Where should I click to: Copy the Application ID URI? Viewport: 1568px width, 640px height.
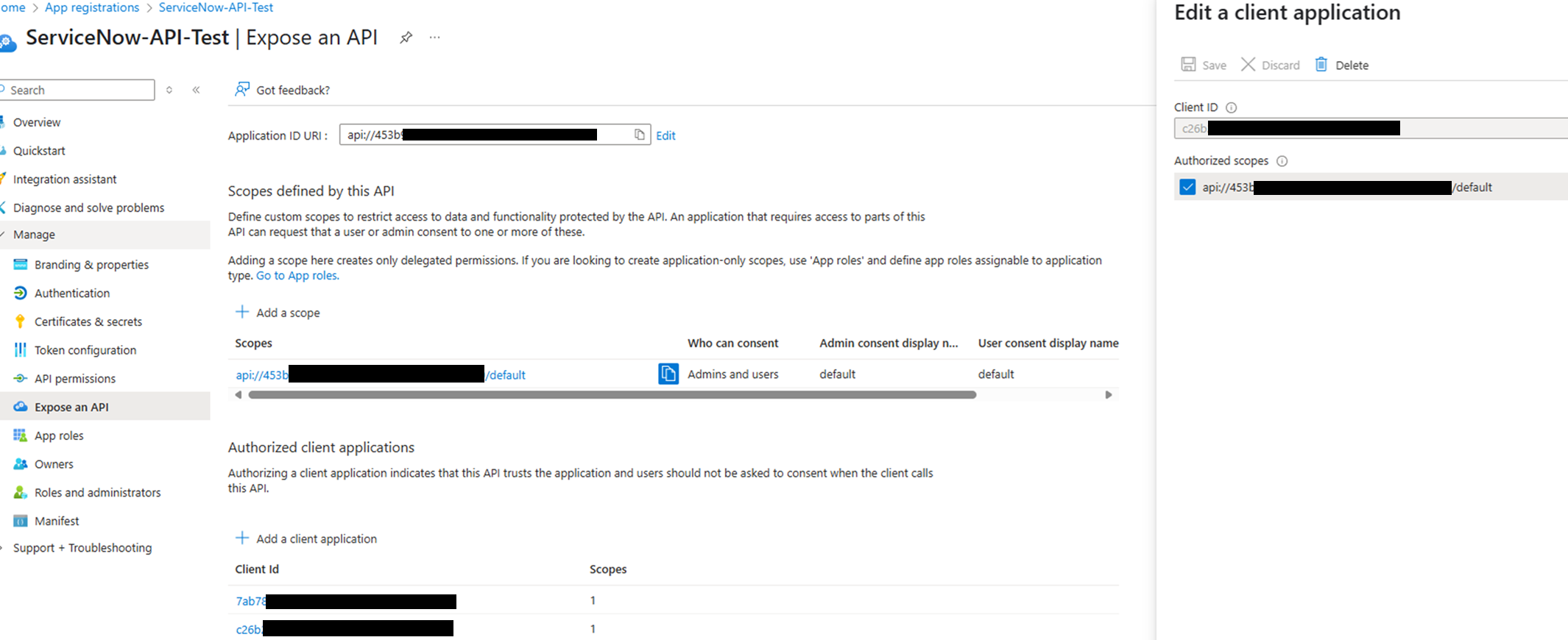pos(639,135)
